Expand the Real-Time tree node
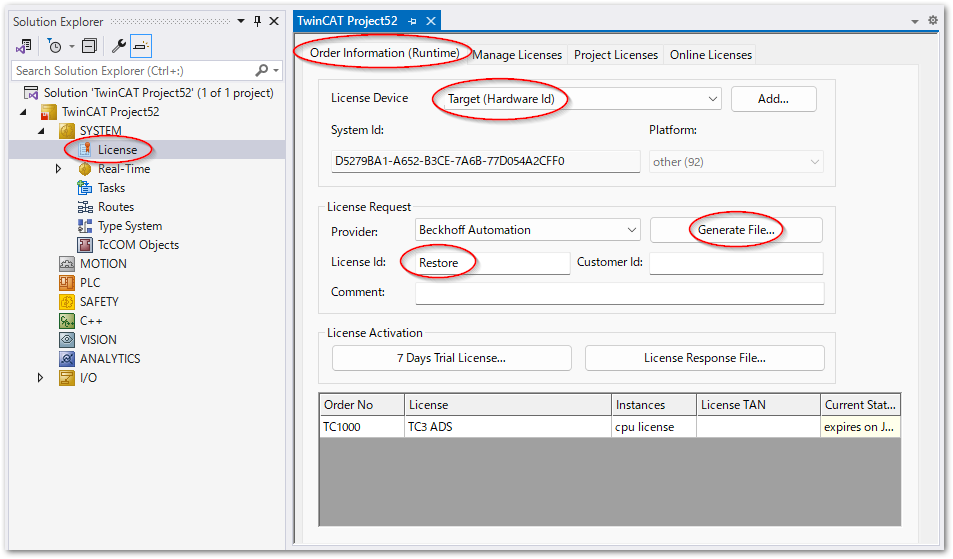Viewport: 953px width, 559px height. tap(59, 169)
